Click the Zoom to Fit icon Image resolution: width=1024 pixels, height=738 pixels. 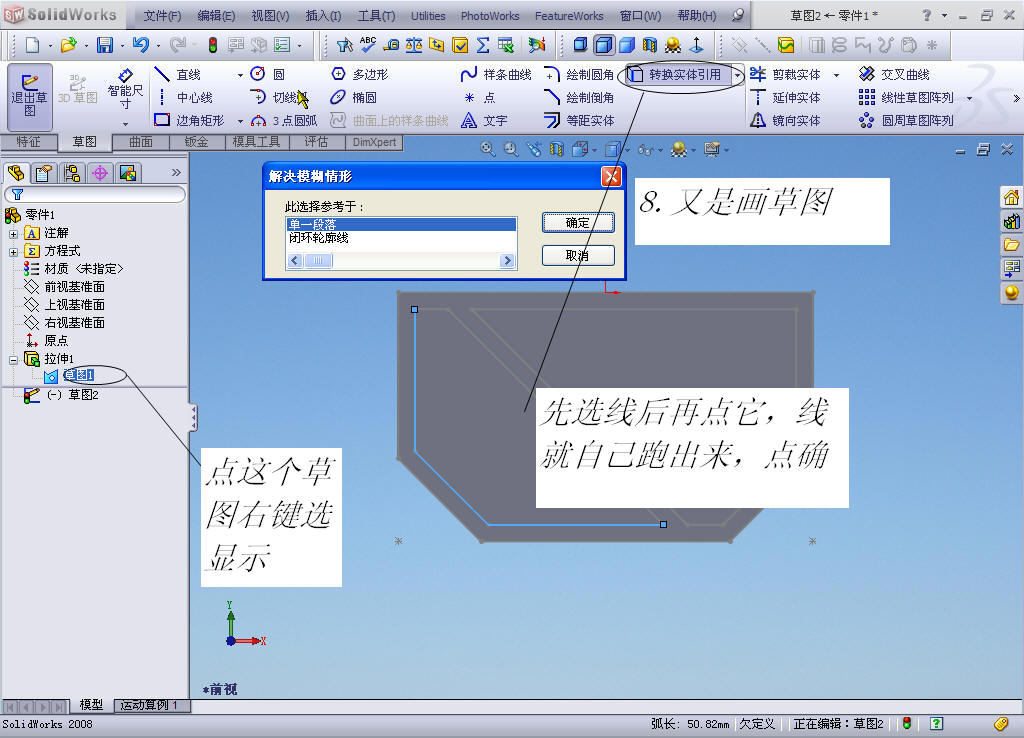pyautogui.click(x=487, y=149)
